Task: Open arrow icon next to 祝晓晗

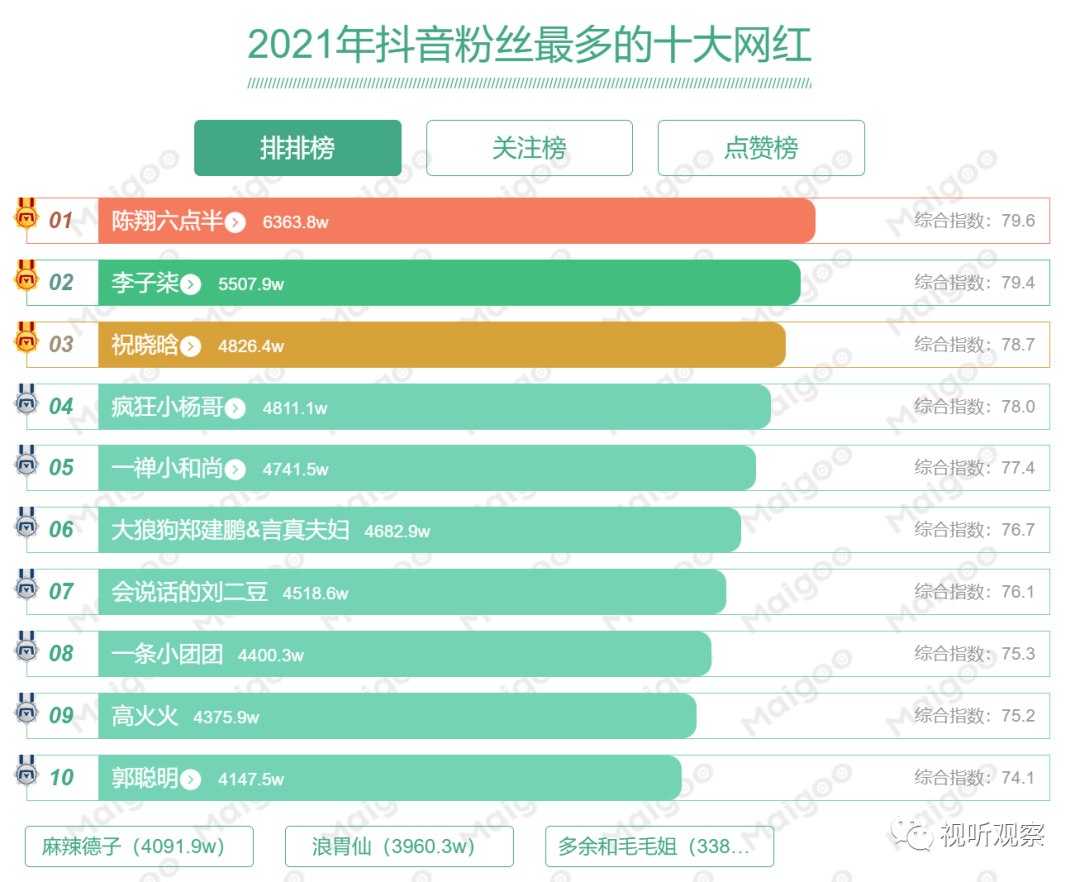Action: (191, 346)
